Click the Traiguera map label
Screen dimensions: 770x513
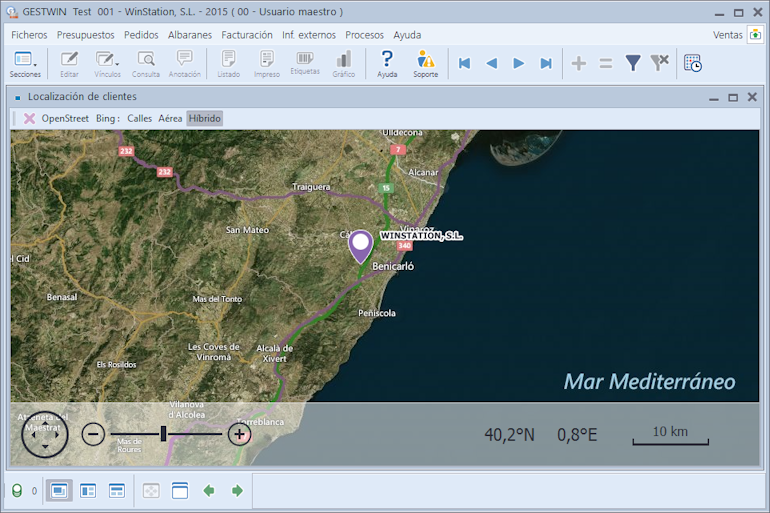point(311,187)
